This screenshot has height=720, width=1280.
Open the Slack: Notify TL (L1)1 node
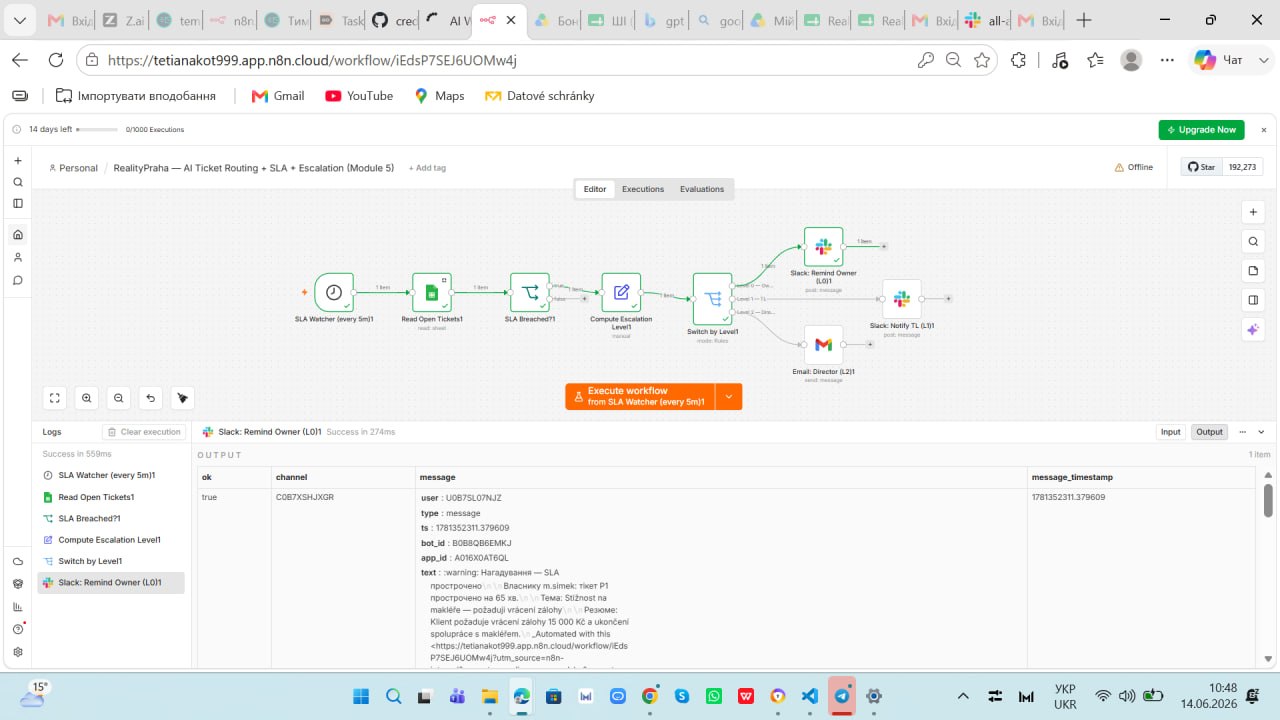pos(901,298)
